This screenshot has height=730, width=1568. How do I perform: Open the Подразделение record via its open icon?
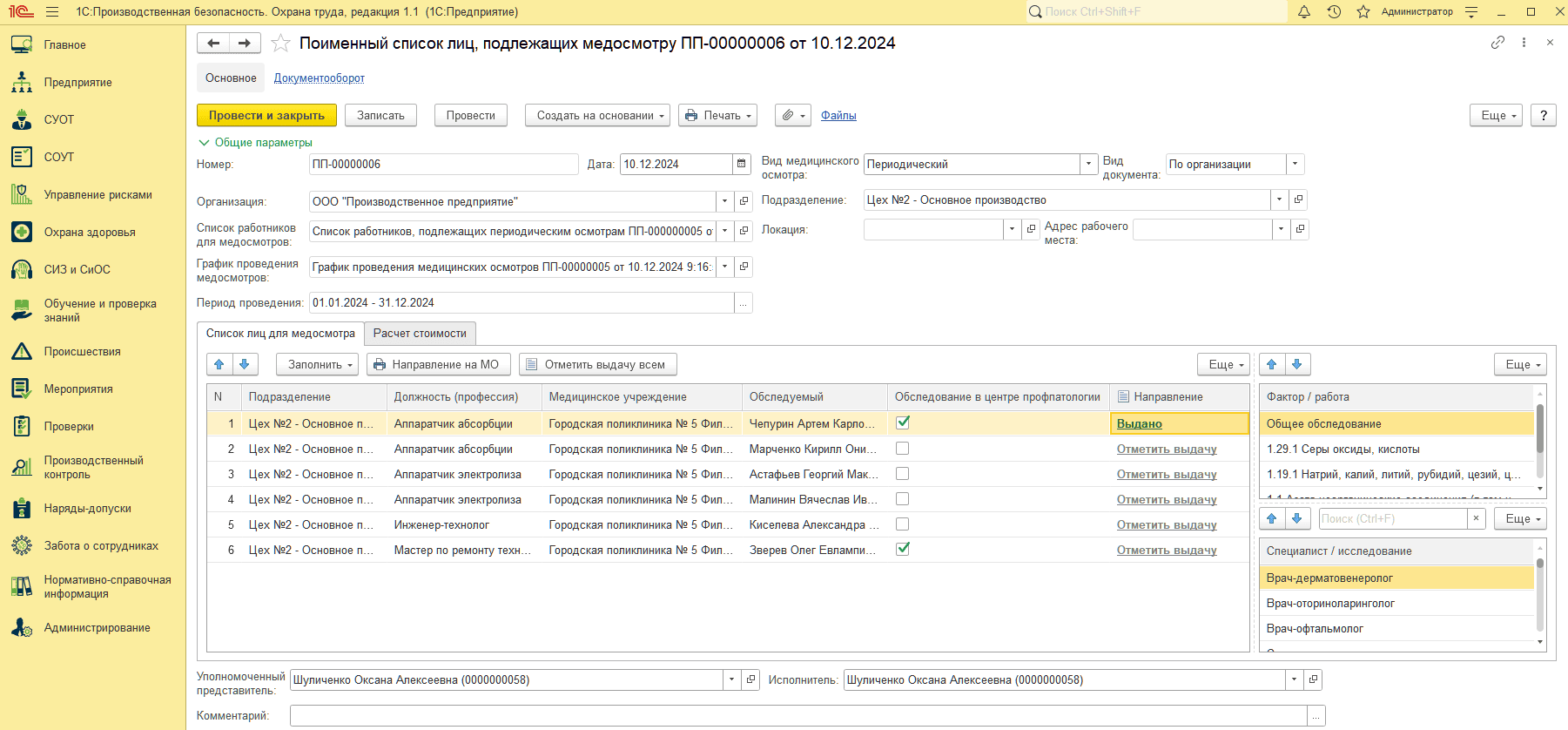coord(1298,199)
